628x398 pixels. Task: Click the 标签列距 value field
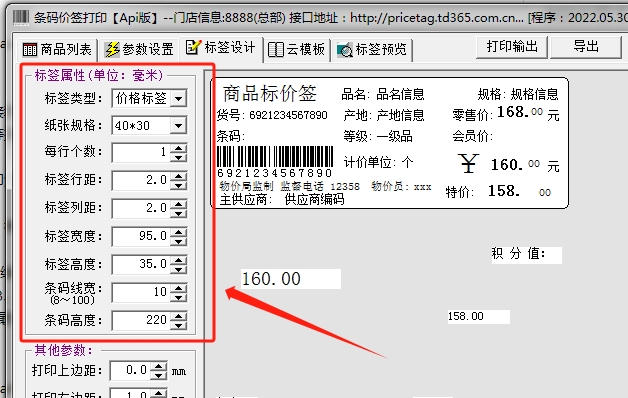pyautogui.click(x=141, y=208)
